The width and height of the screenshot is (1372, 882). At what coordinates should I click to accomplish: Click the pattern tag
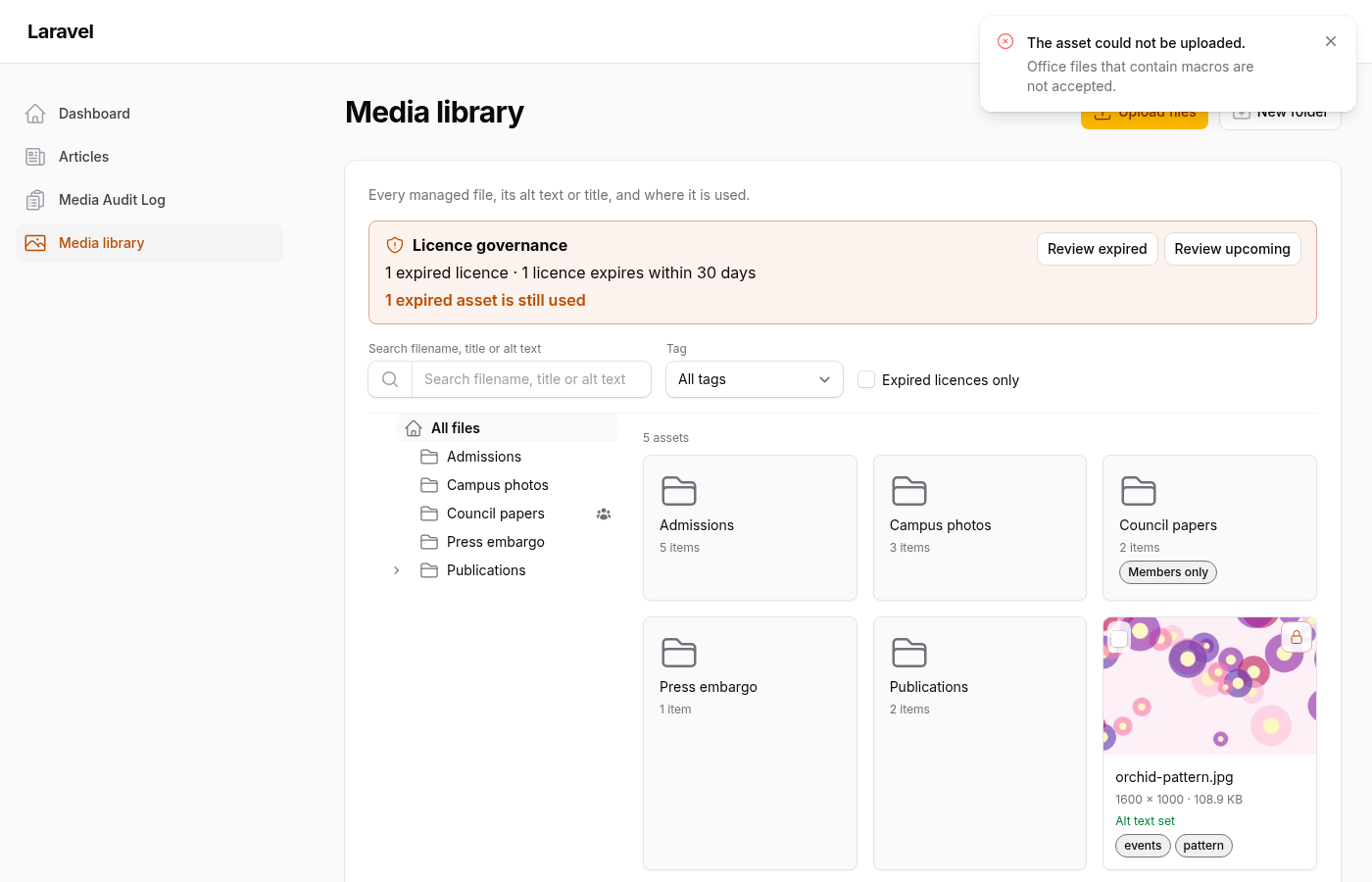click(x=1203, y=846)
